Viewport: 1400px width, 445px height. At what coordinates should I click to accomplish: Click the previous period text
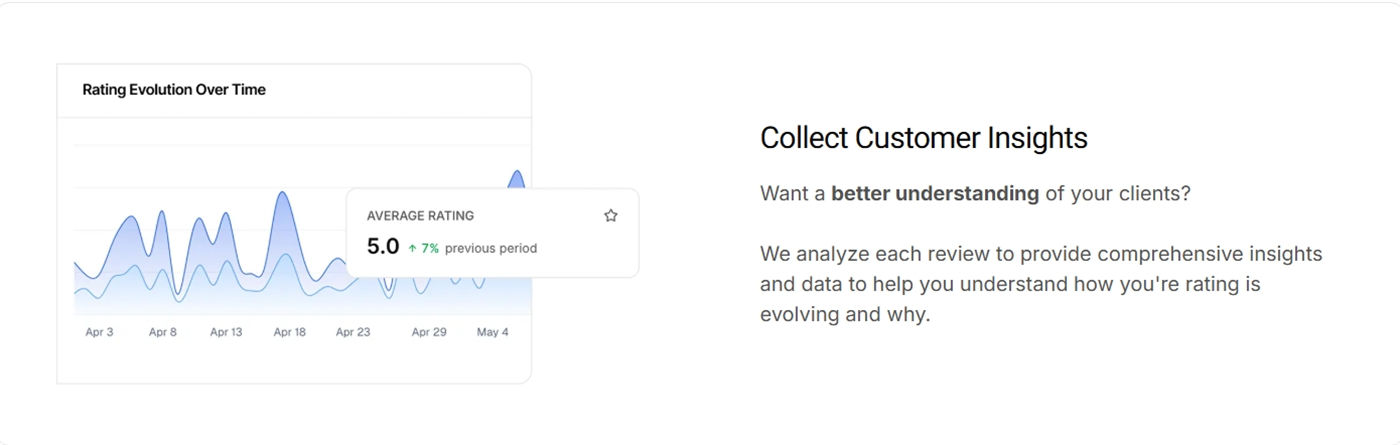point(491,248)
